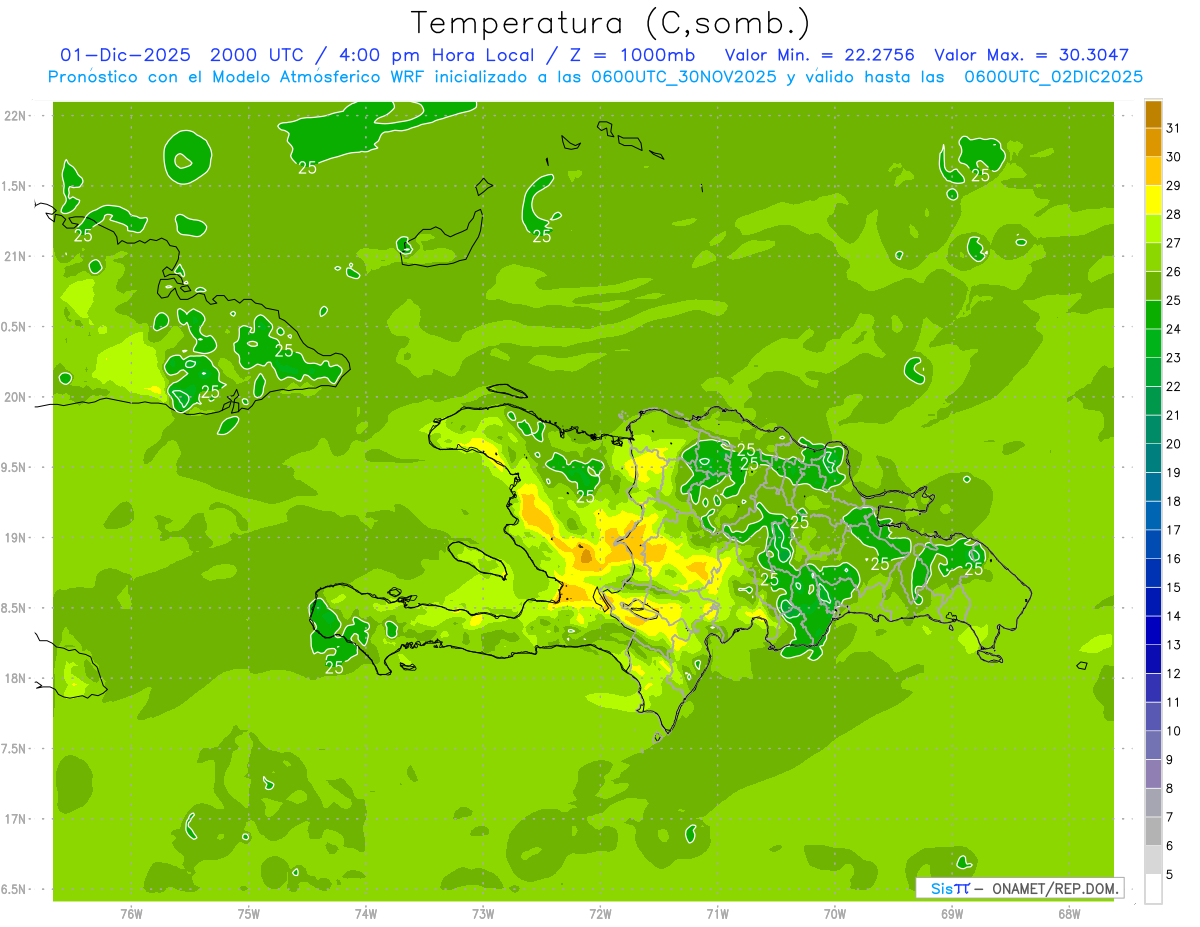Click the "76W" longitude label
Viewport: 1200px width, 927px height.
click(131, 914)
